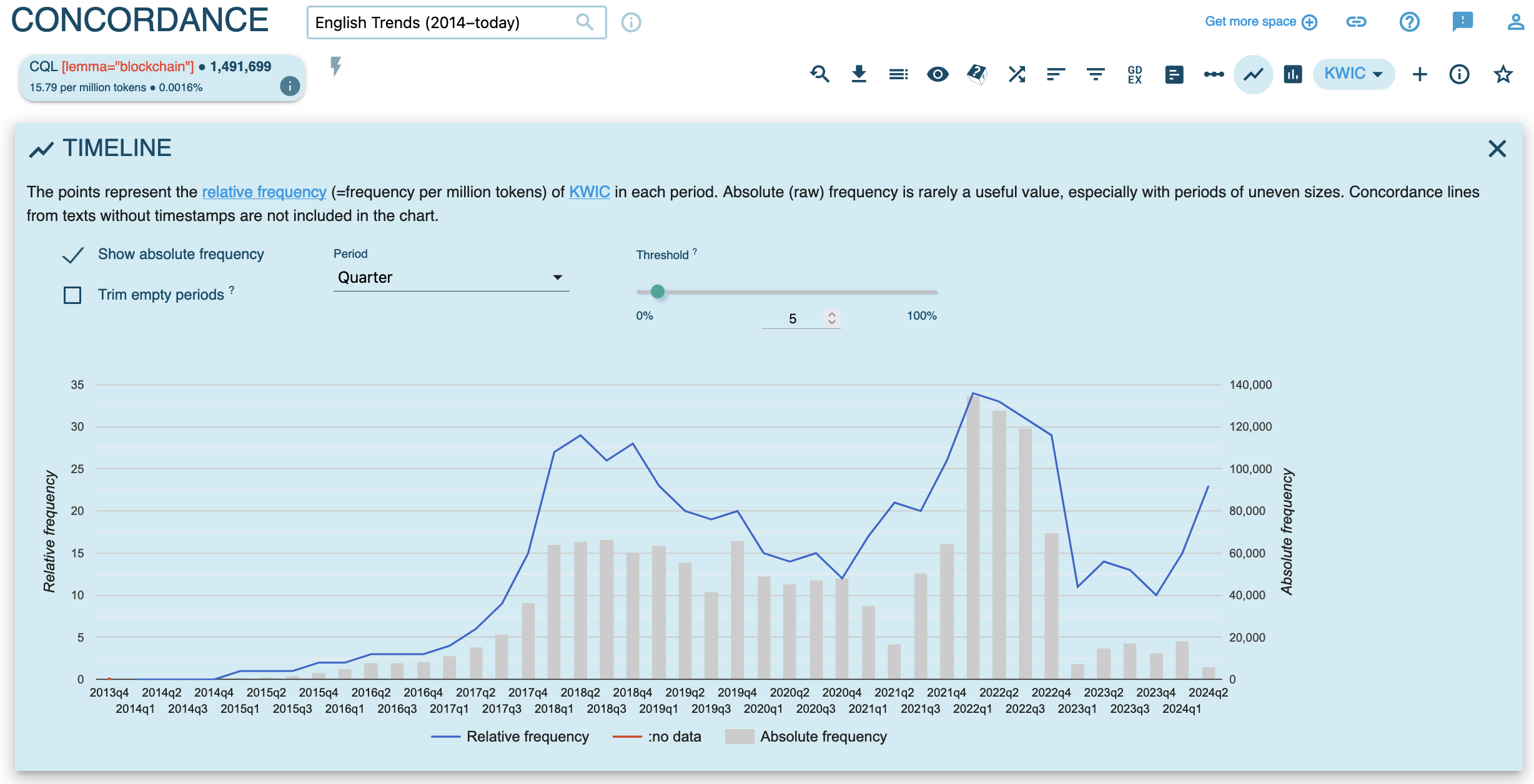The width and height of the screenshot is (1534, 784).
Task: Increase threshold value with stepper arrow
Action: coord(831,315)
